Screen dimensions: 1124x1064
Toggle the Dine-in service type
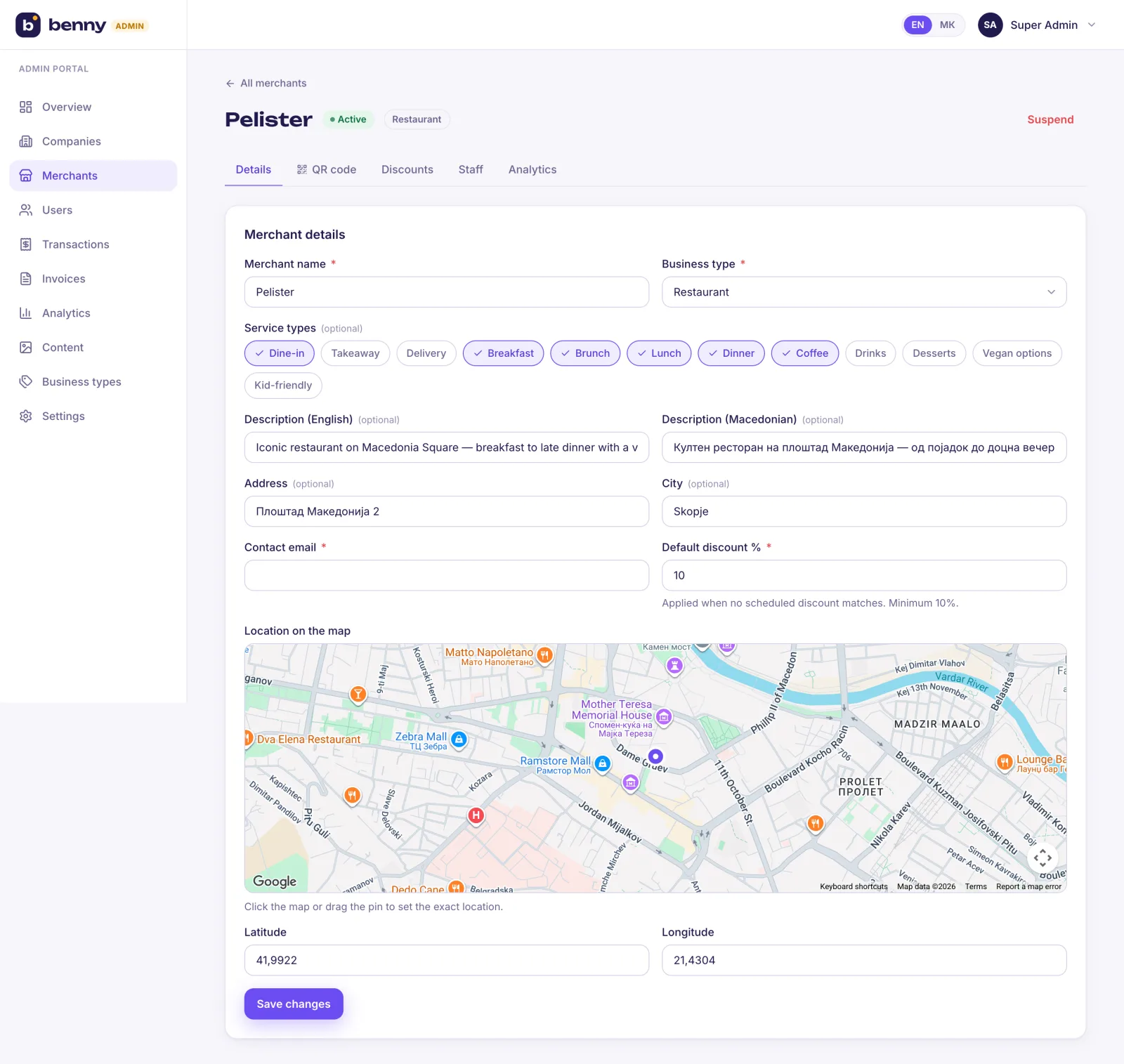pos(280,353)
